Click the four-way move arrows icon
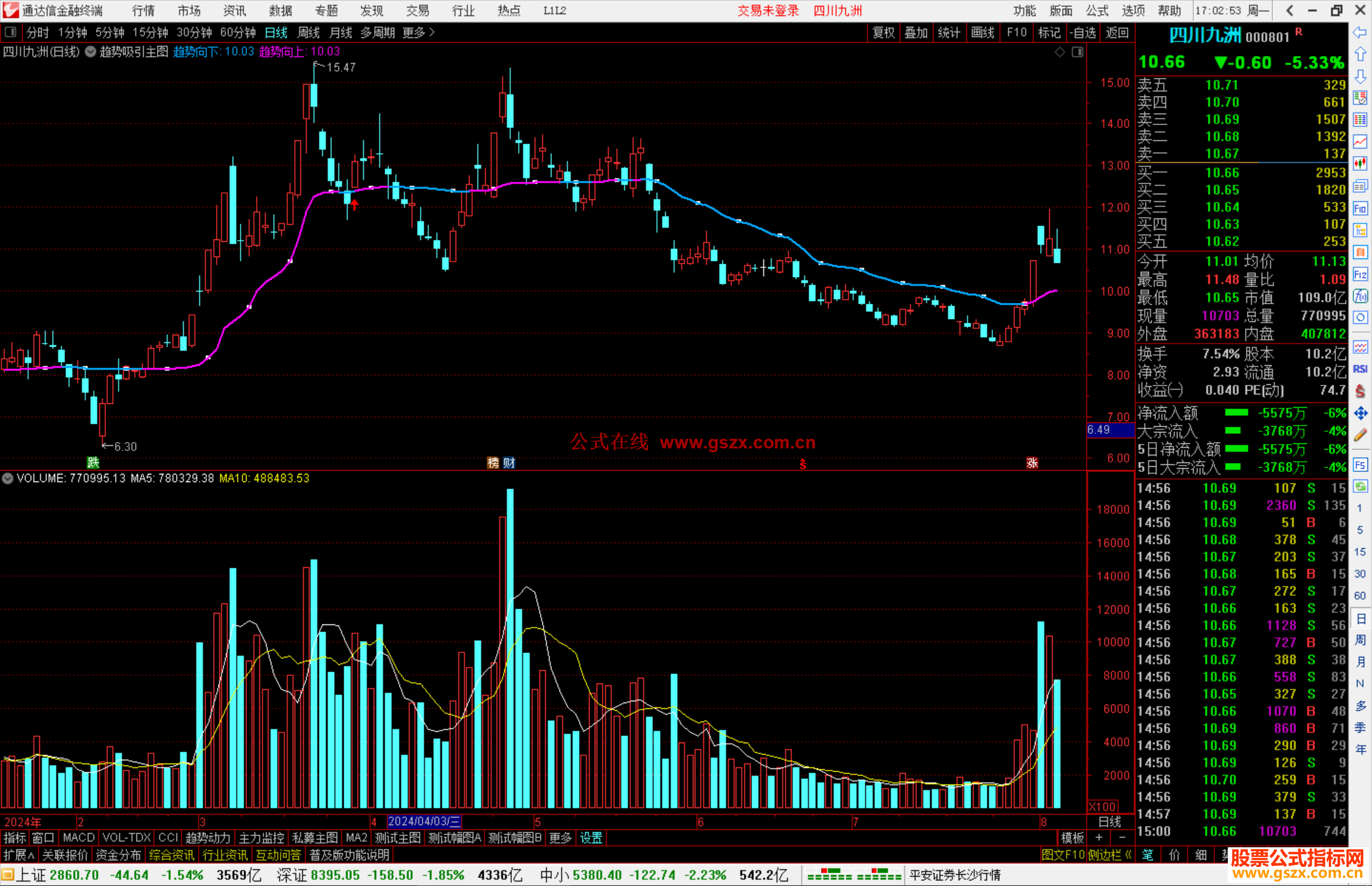Image resolution: width=1372 pixels, height=886 pixels. tap(1360, 413)
